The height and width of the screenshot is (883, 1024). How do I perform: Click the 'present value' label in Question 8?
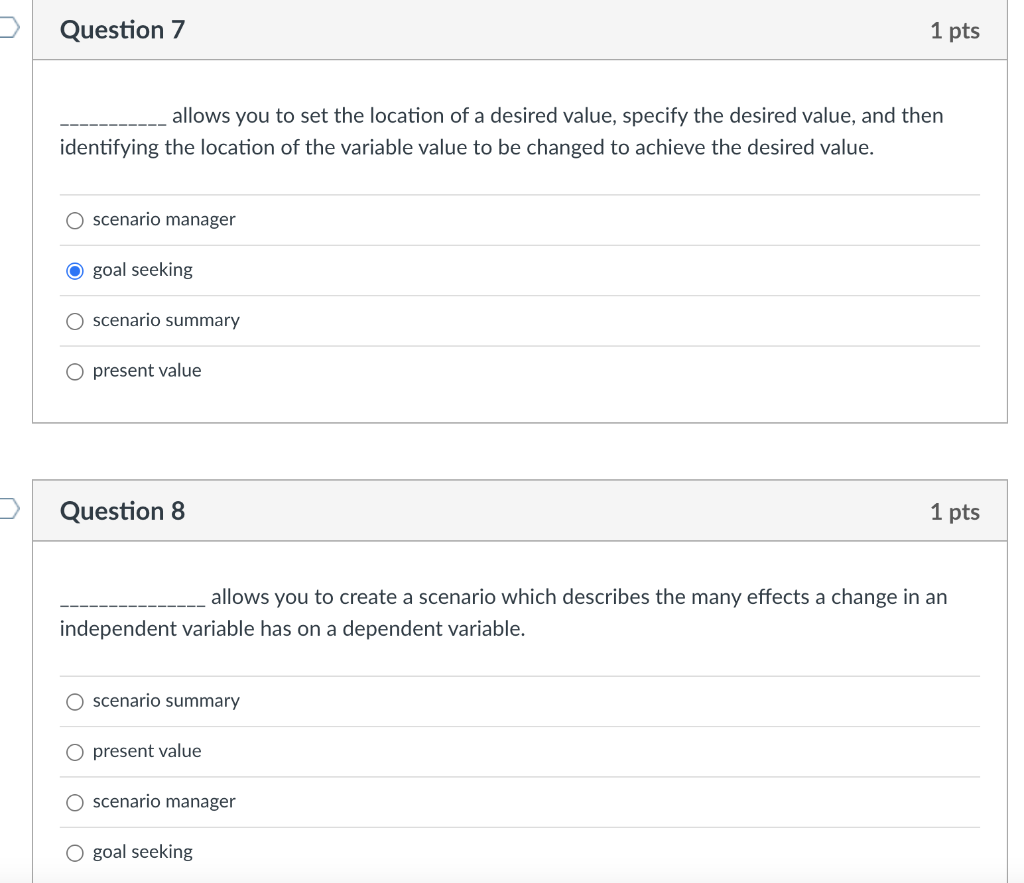[x=147, y=751]
